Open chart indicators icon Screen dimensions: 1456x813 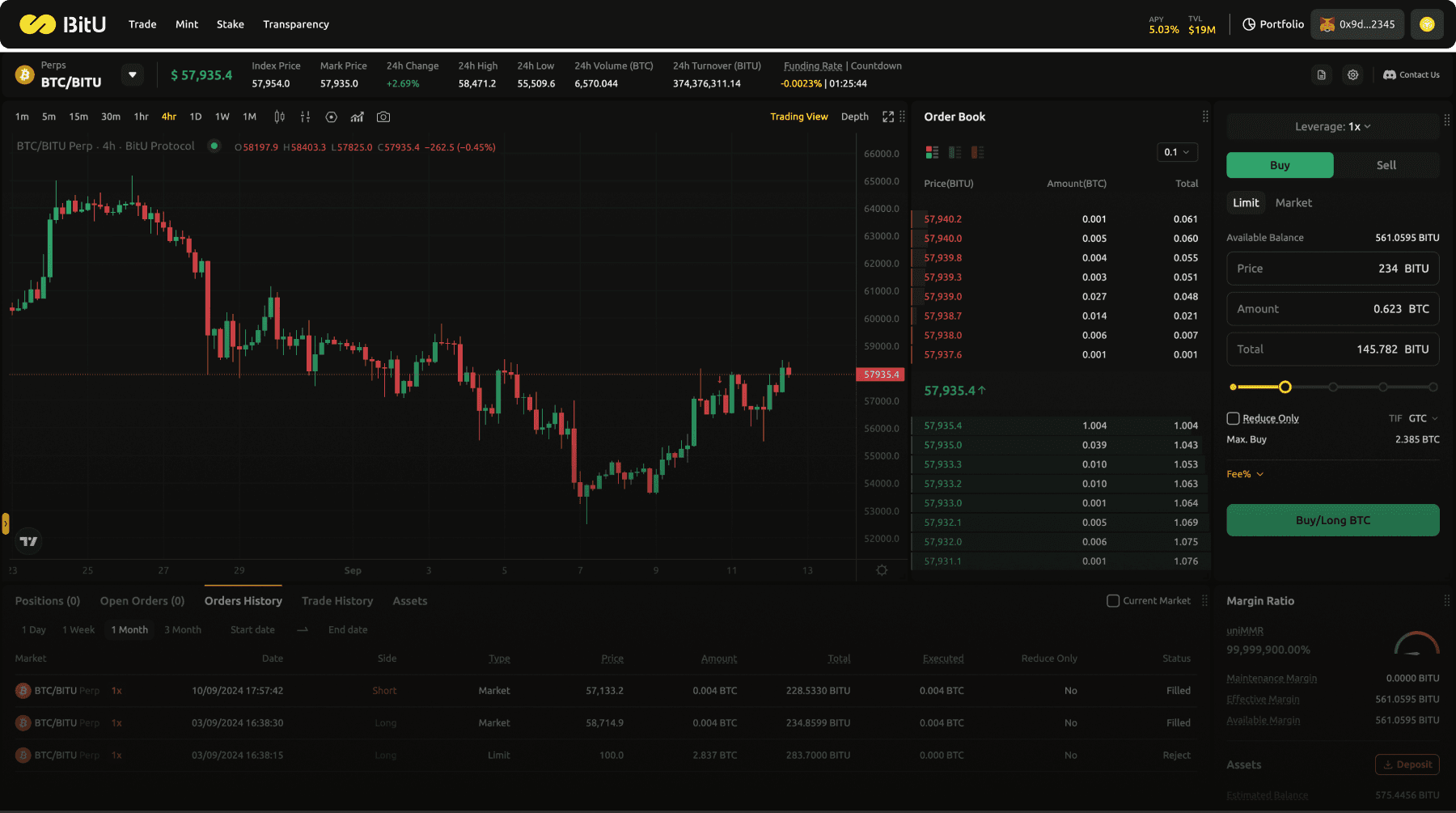(x=357, y=117)
